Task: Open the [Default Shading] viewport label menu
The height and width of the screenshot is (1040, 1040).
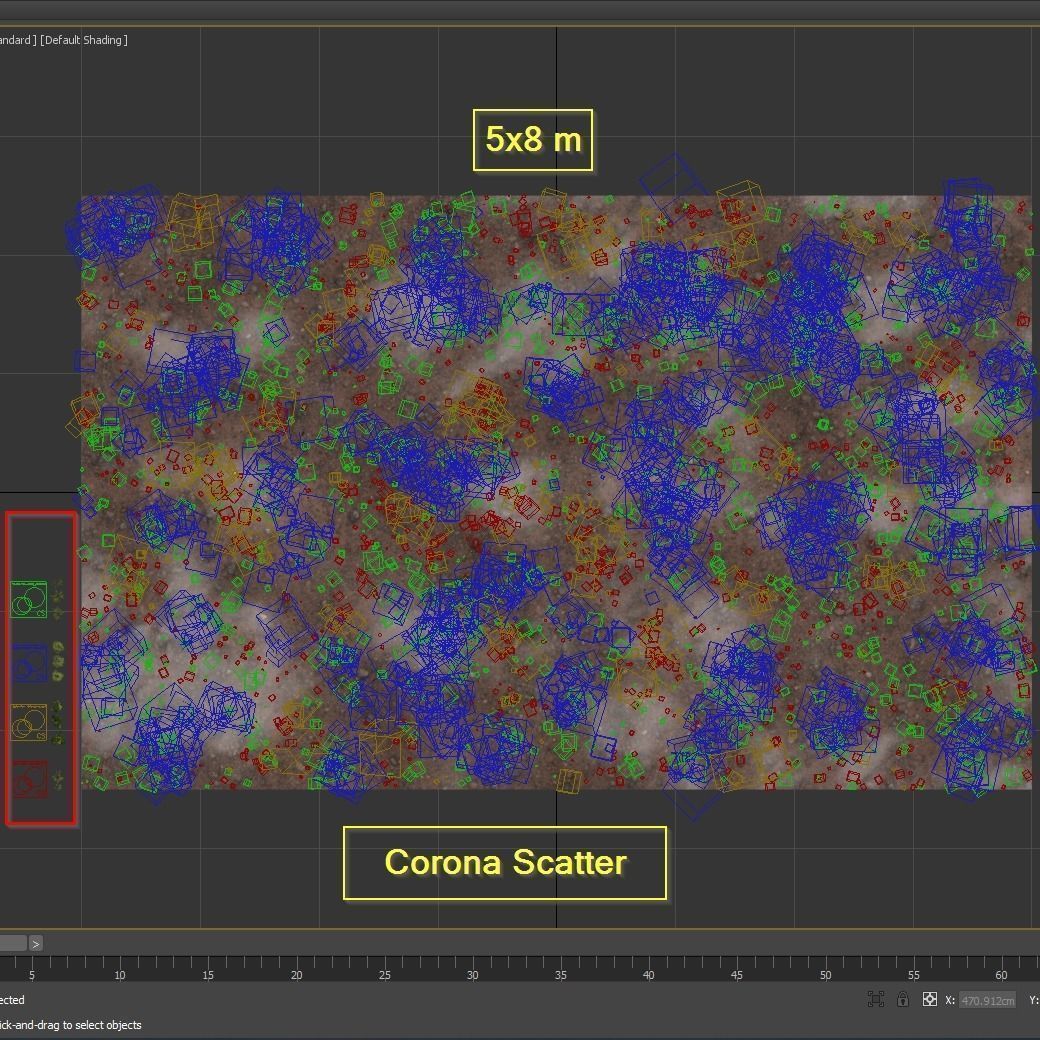Action: pyautogui.click(x=84, y=40)
